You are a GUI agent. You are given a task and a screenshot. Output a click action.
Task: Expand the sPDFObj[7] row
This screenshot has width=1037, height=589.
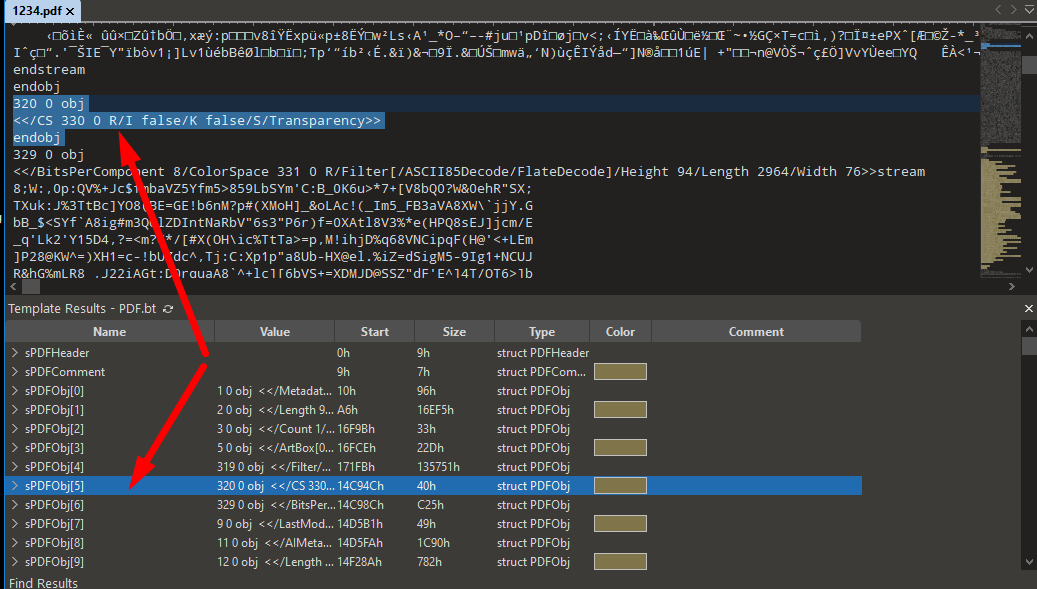(x=15, y=524)
